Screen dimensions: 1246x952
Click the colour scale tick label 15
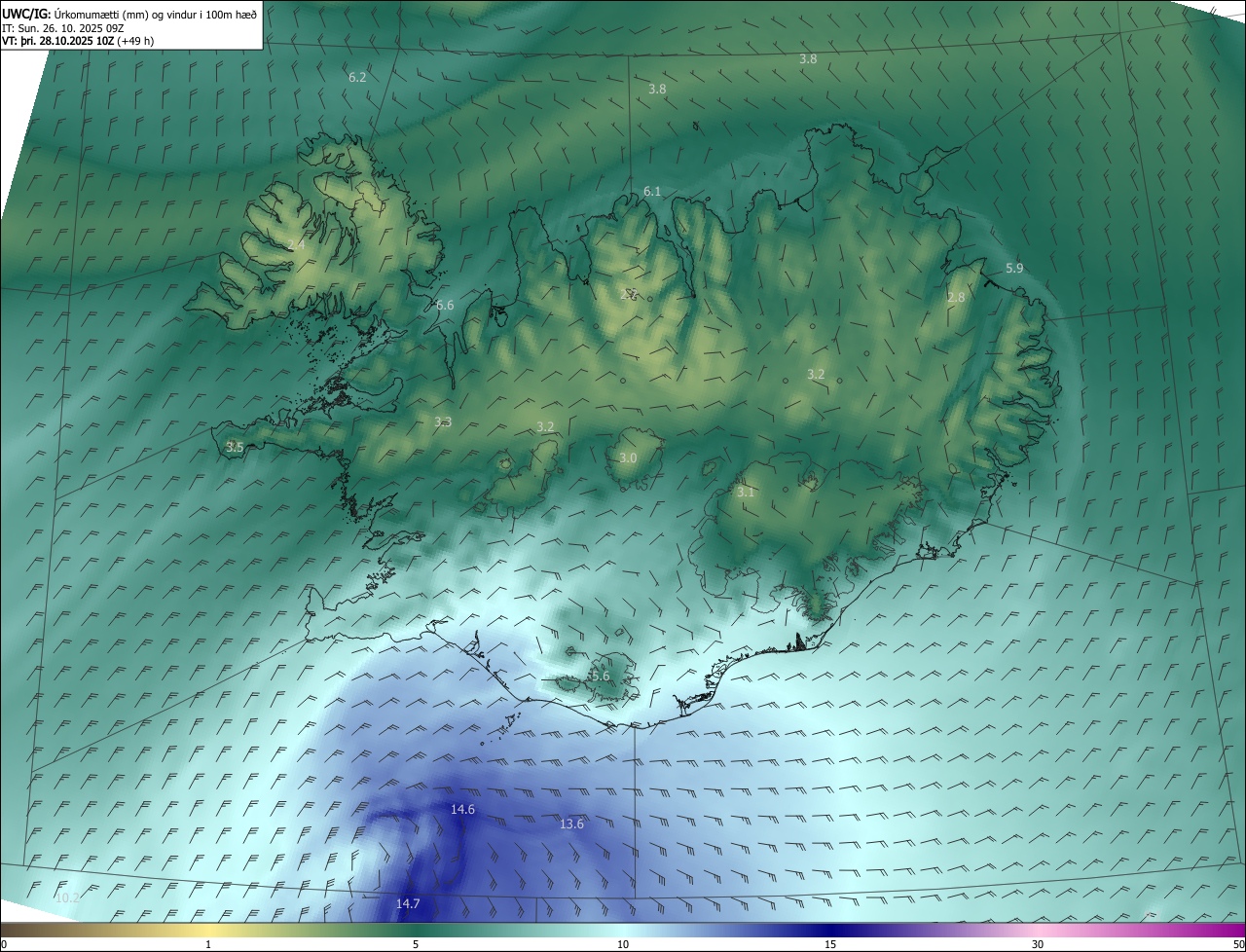(830, 944)
